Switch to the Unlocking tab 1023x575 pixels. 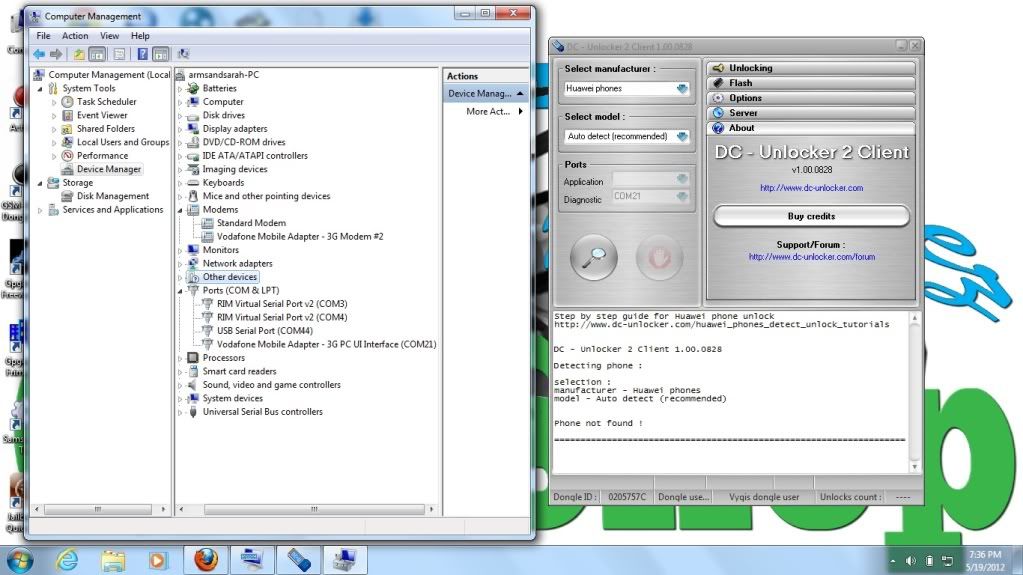pyautogui.click(x=750, y=68)
